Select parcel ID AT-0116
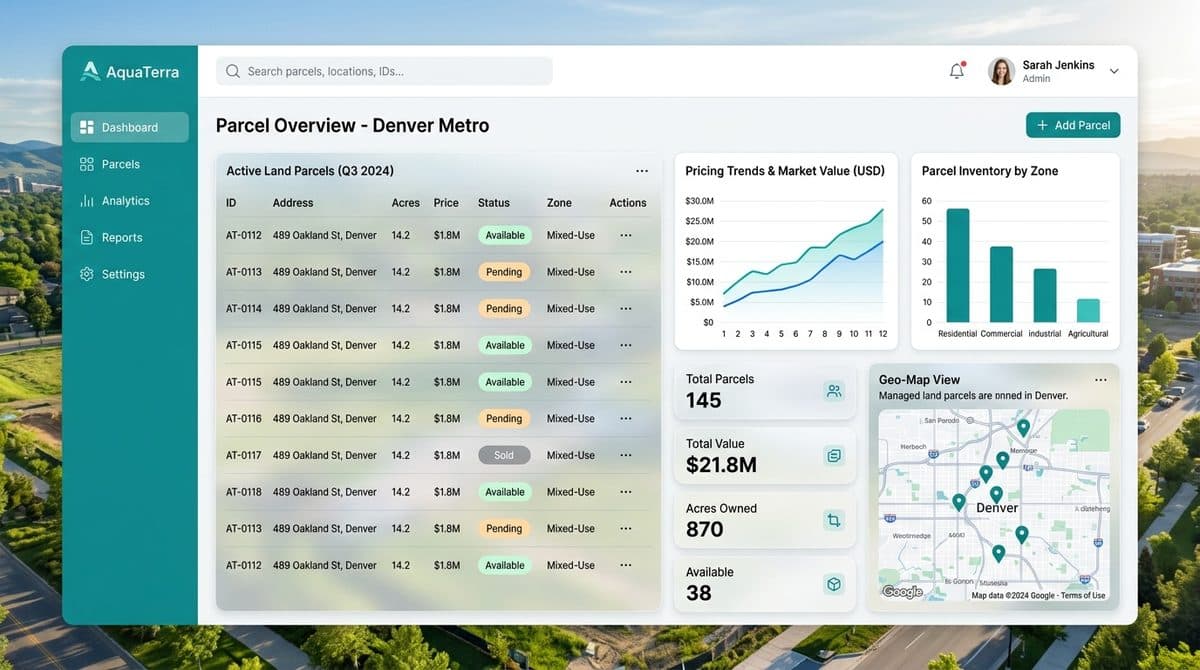 click(244, 419)
